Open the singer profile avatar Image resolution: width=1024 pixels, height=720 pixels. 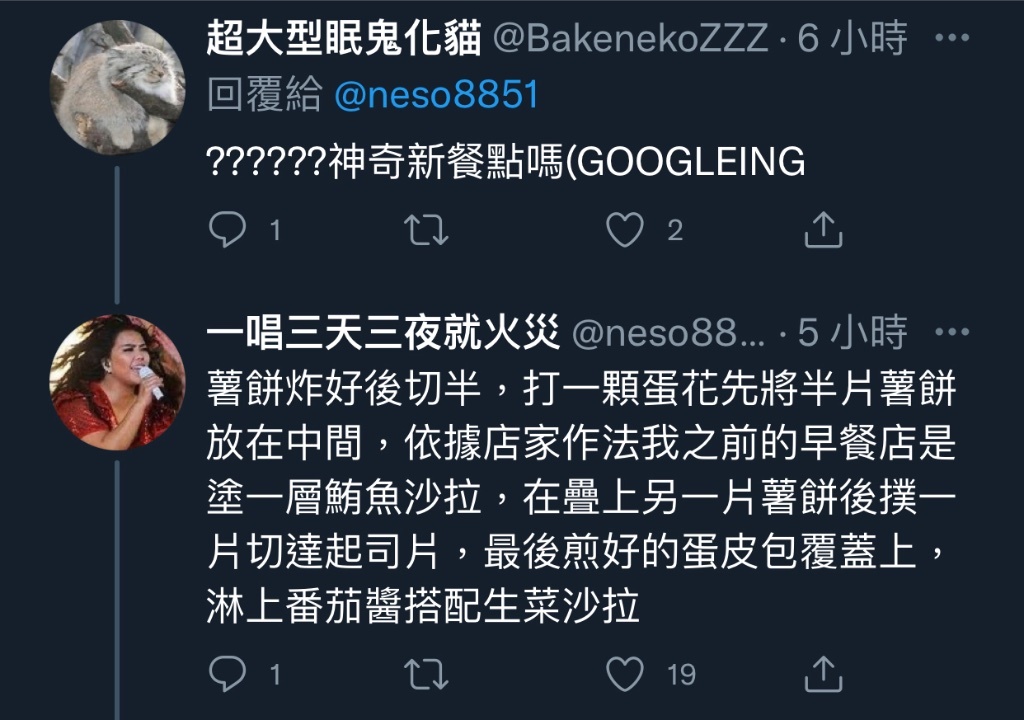point(118,382)
